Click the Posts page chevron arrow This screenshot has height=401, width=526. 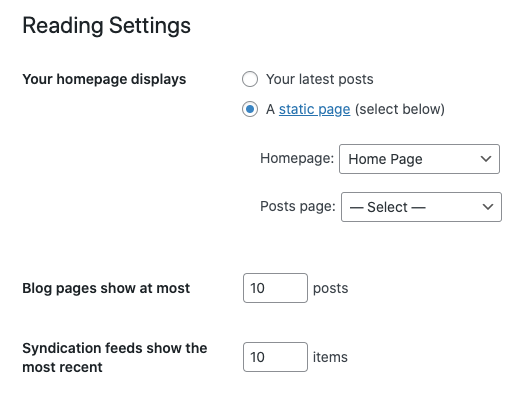point(488,207)
